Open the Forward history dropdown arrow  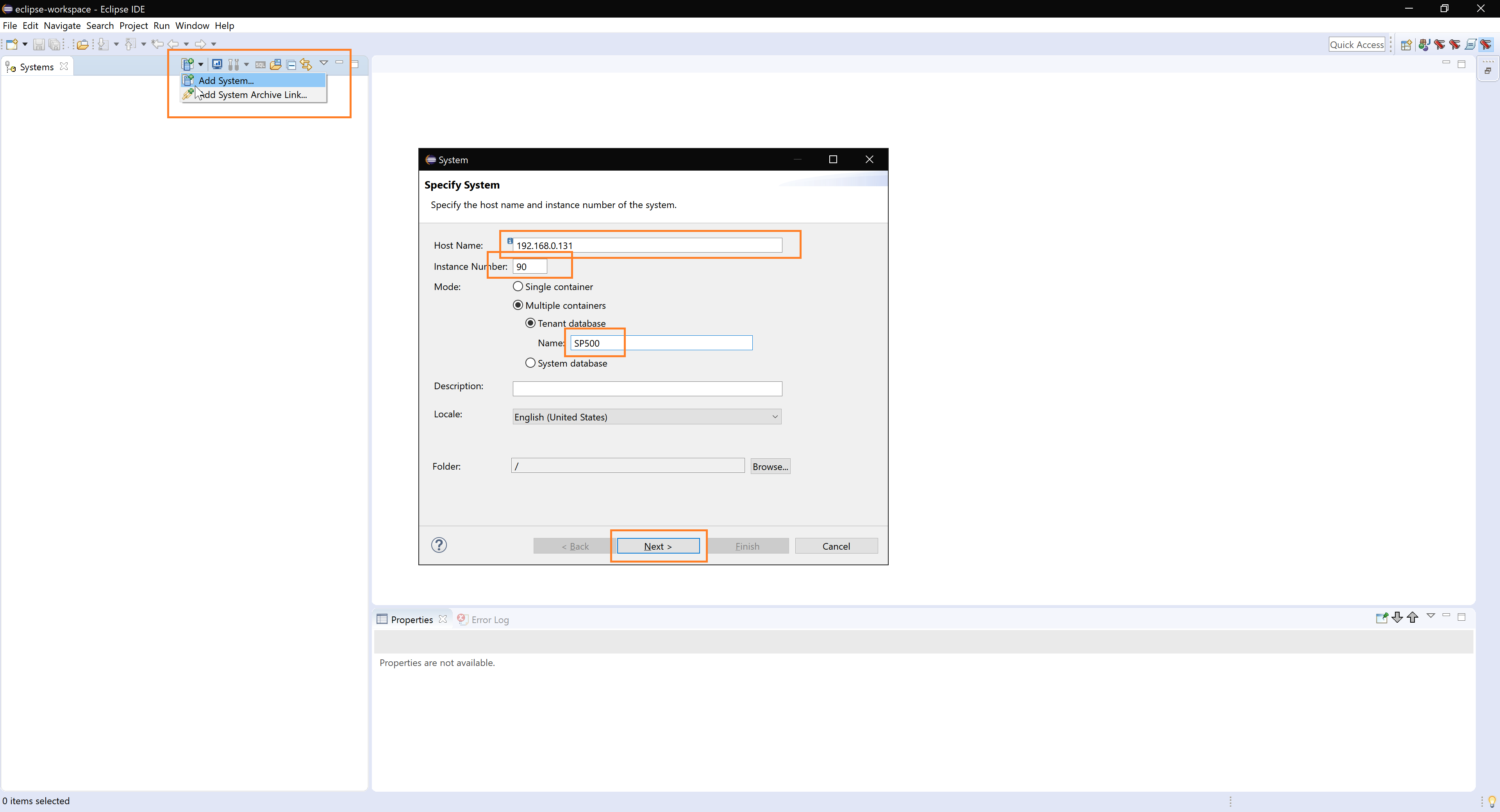point(214,44)
